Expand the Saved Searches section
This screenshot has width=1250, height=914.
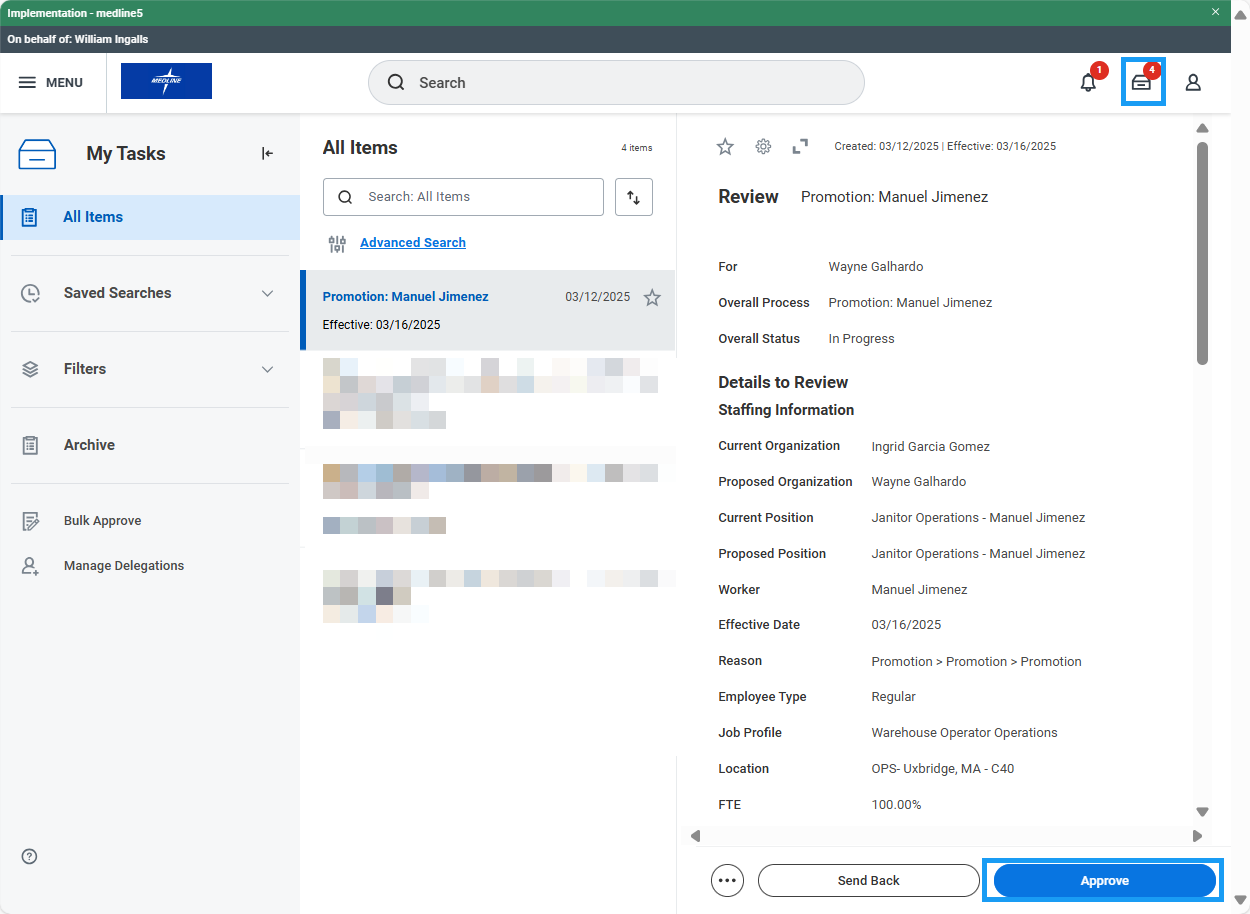(267, 293)
